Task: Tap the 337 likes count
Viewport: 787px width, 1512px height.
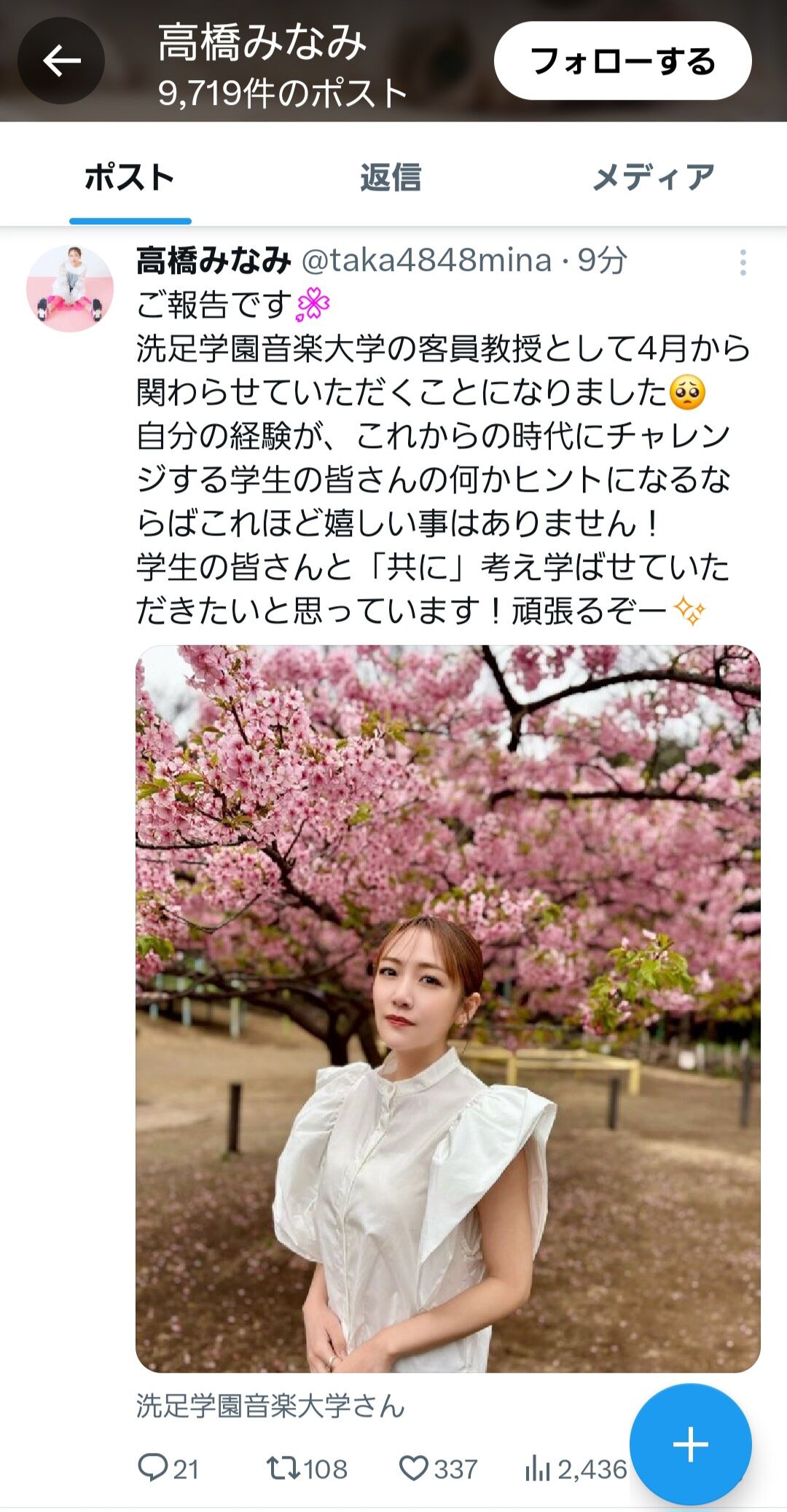Action: [455, 1469]
